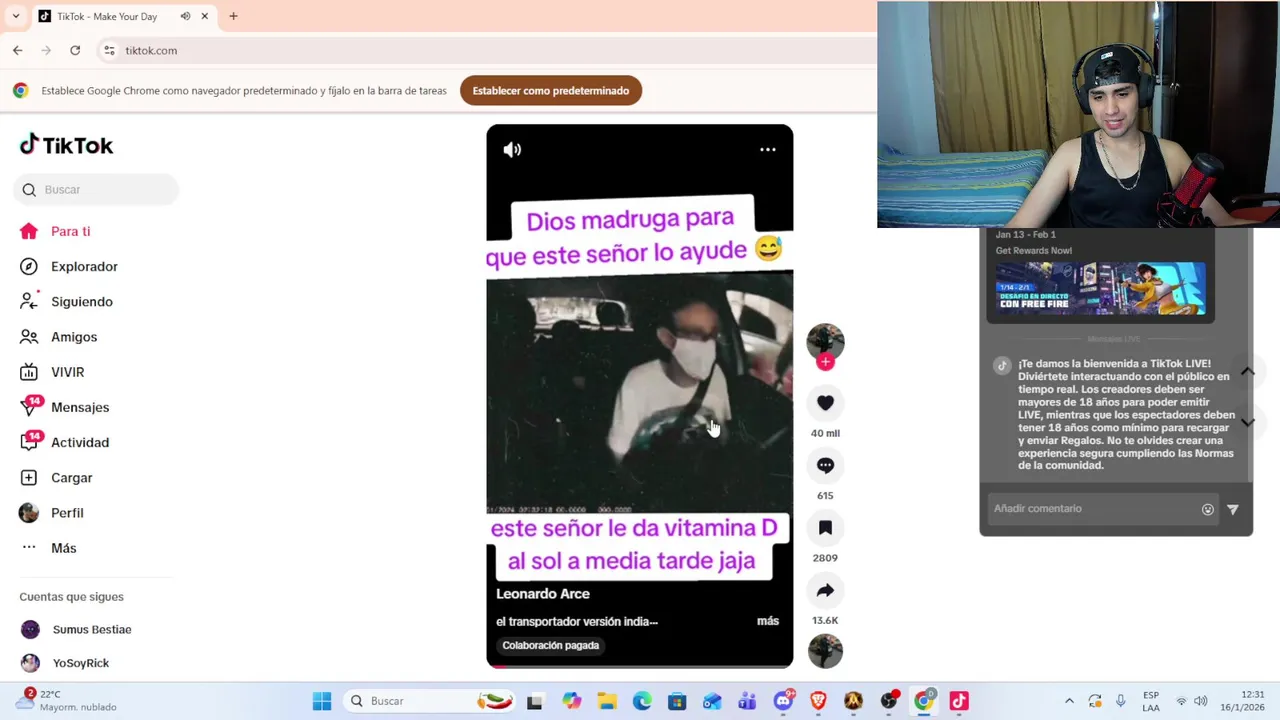1280x720 pixels.
Task: Mute the tab via audio indicator
Action: [185, 16]
